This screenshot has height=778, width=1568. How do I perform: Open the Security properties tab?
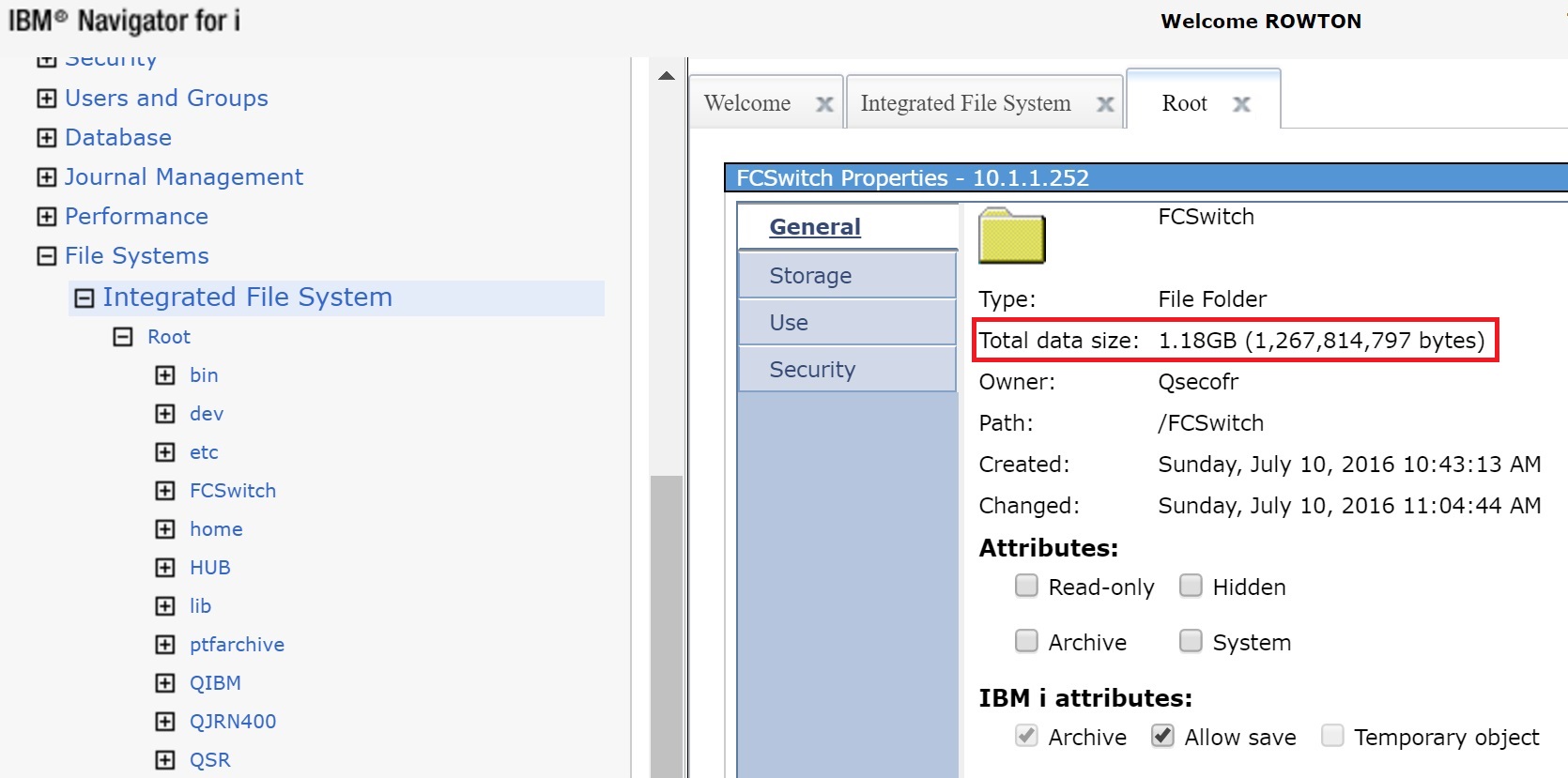pos(812,370)
